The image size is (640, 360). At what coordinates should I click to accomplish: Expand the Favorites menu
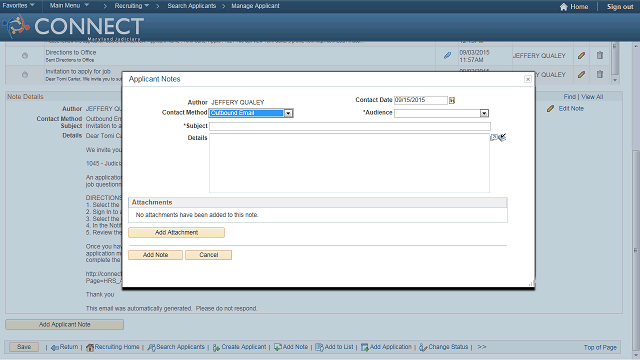coord(18,6)
